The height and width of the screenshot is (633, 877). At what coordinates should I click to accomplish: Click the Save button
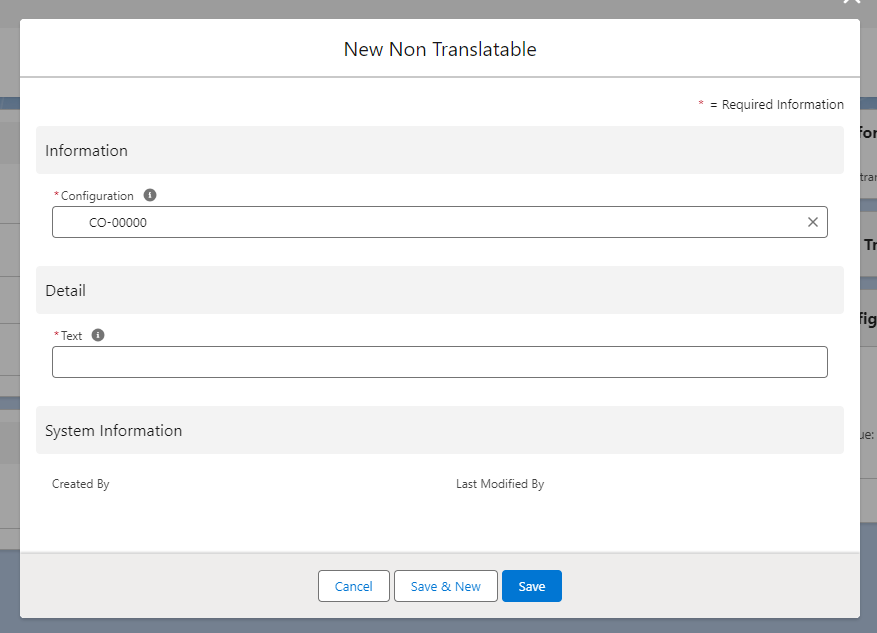click(531, 586)
